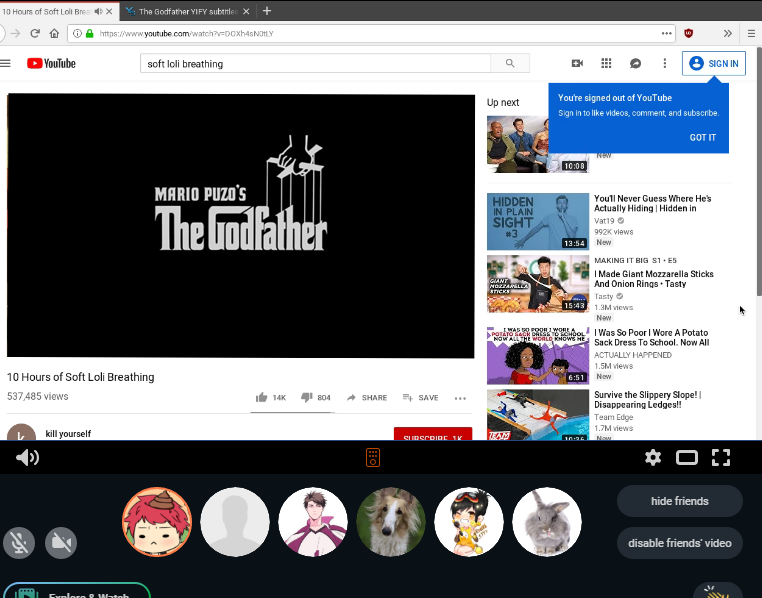Screen dimensions: 762x598
Task: Reload the page with browser refresh icon
Action: 35,34
